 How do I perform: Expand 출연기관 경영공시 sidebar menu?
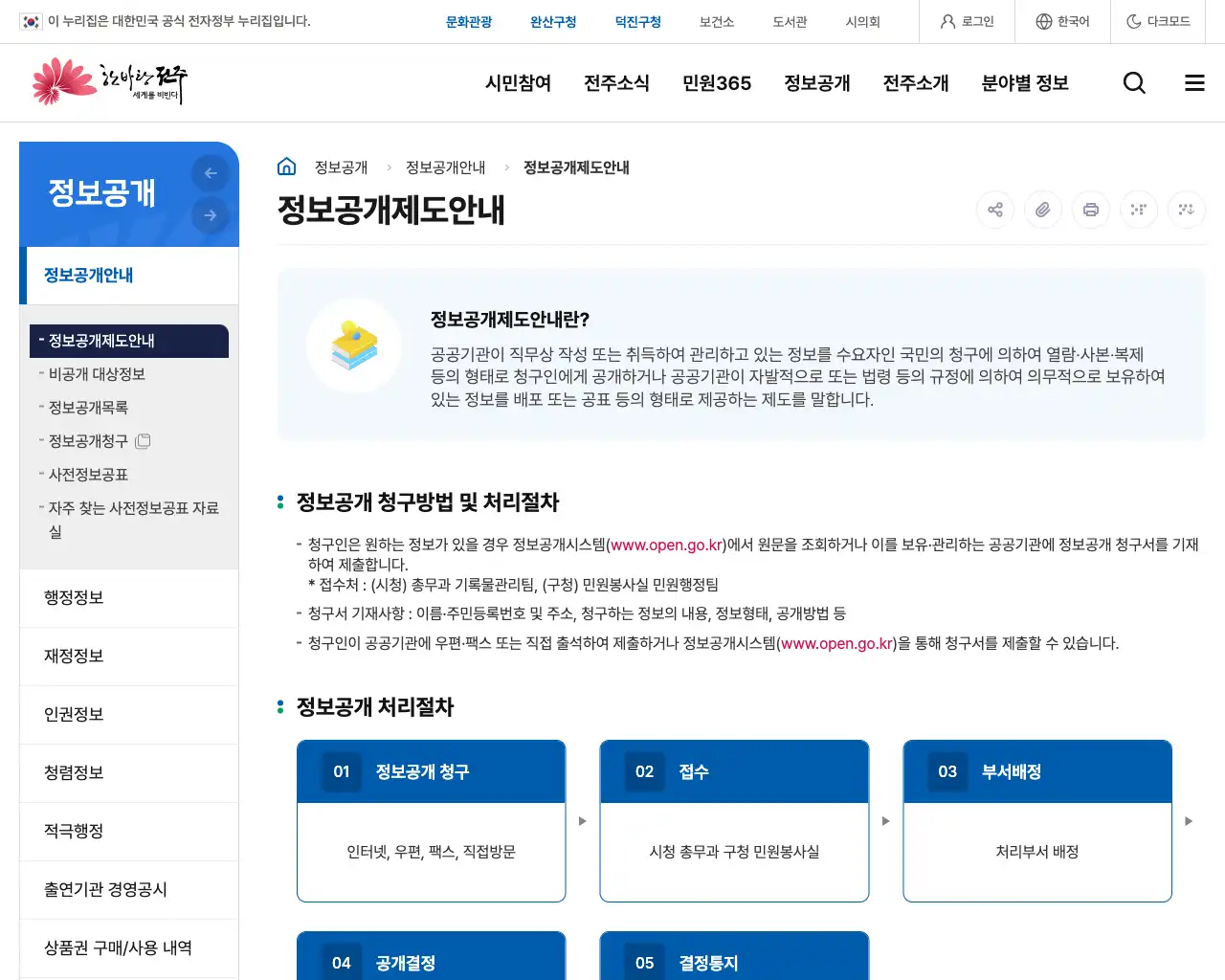129,889
